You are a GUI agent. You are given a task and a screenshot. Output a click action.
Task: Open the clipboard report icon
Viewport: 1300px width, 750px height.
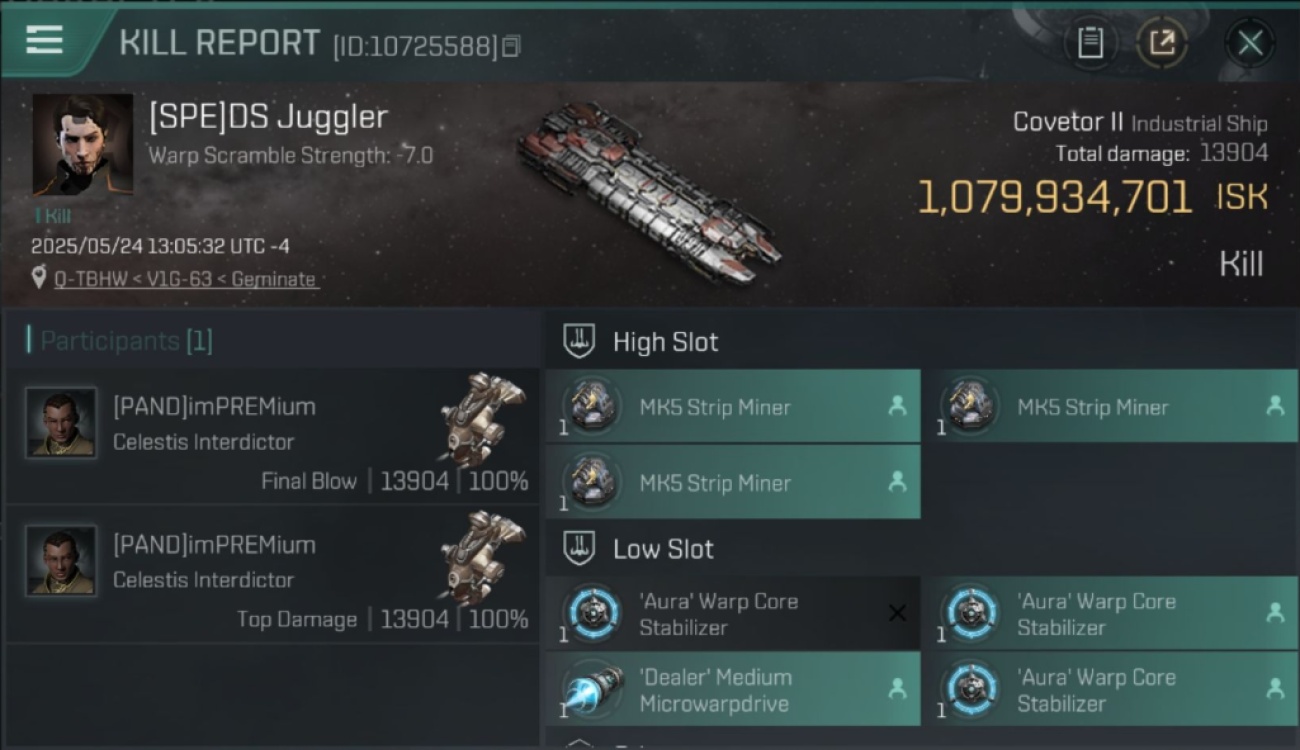tap(1090, 43)
